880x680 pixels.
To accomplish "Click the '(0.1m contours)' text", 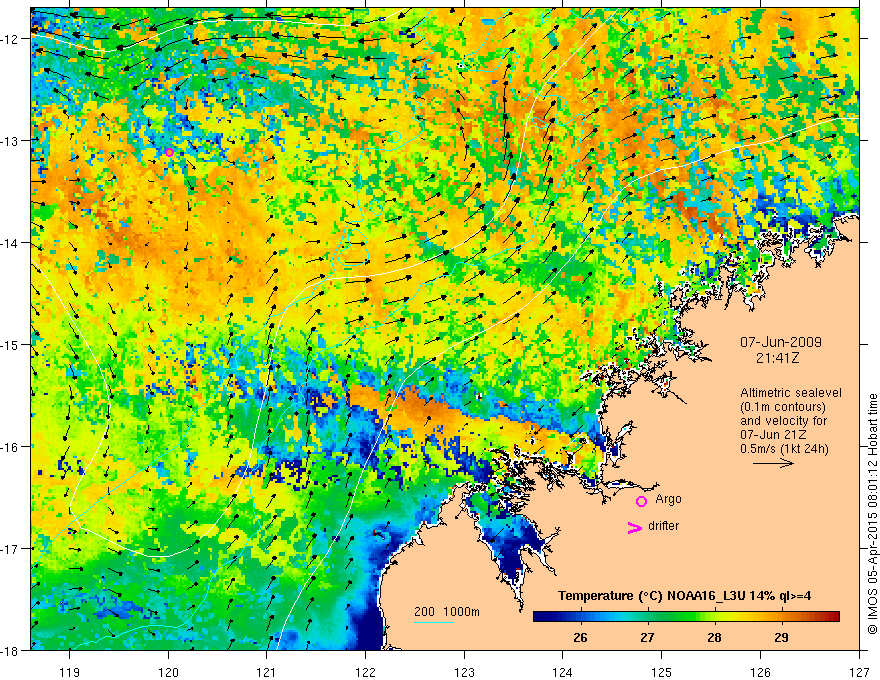I will 783,407.
